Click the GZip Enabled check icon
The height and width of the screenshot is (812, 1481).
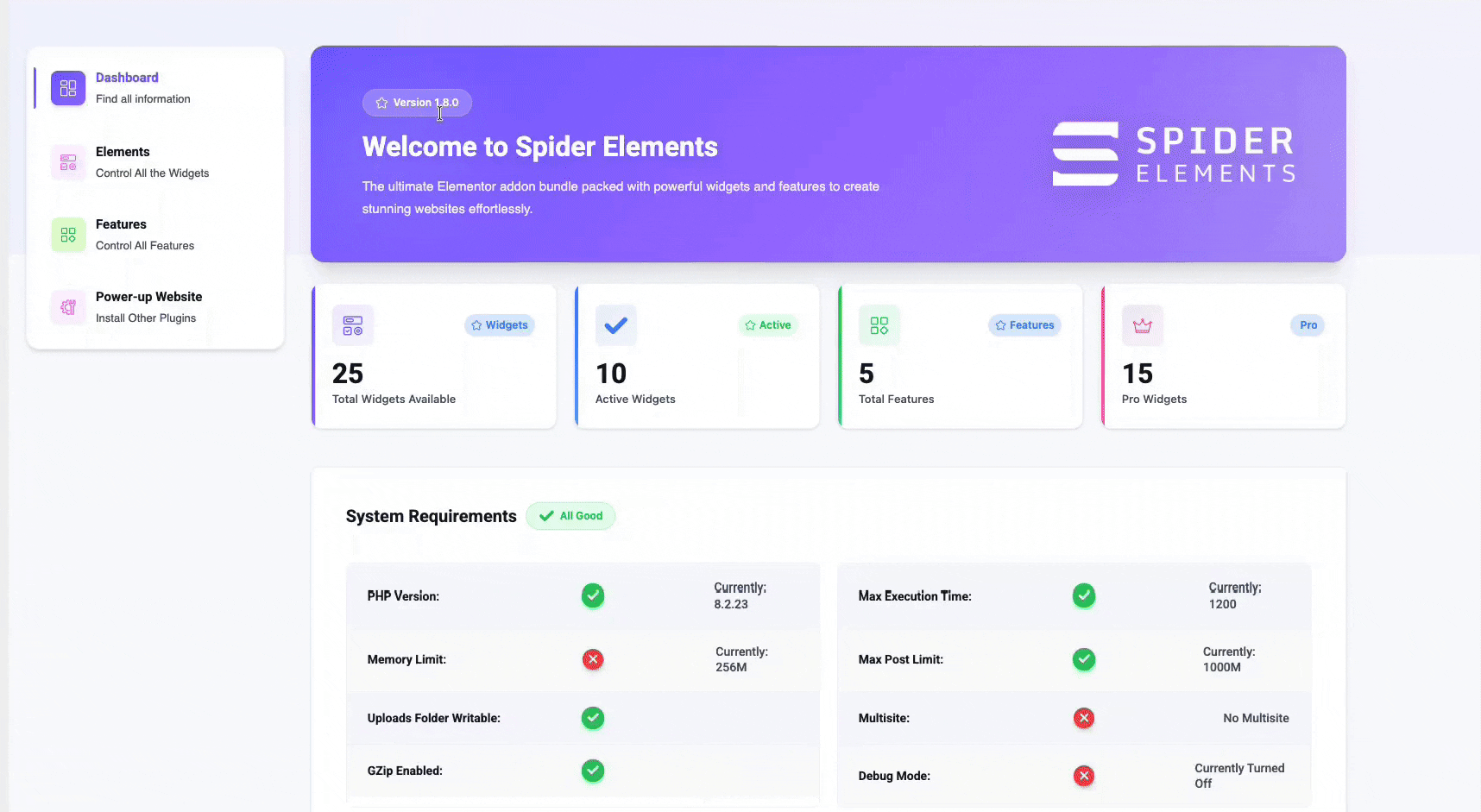click(593, 771)
